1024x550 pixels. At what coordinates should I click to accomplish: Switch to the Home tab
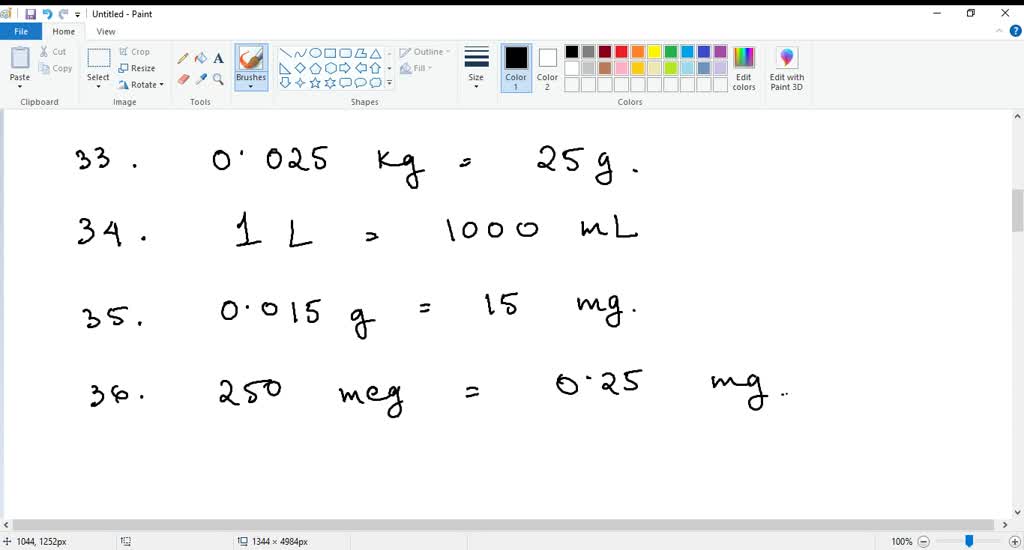pyautogui.click(x=63, y=31)
